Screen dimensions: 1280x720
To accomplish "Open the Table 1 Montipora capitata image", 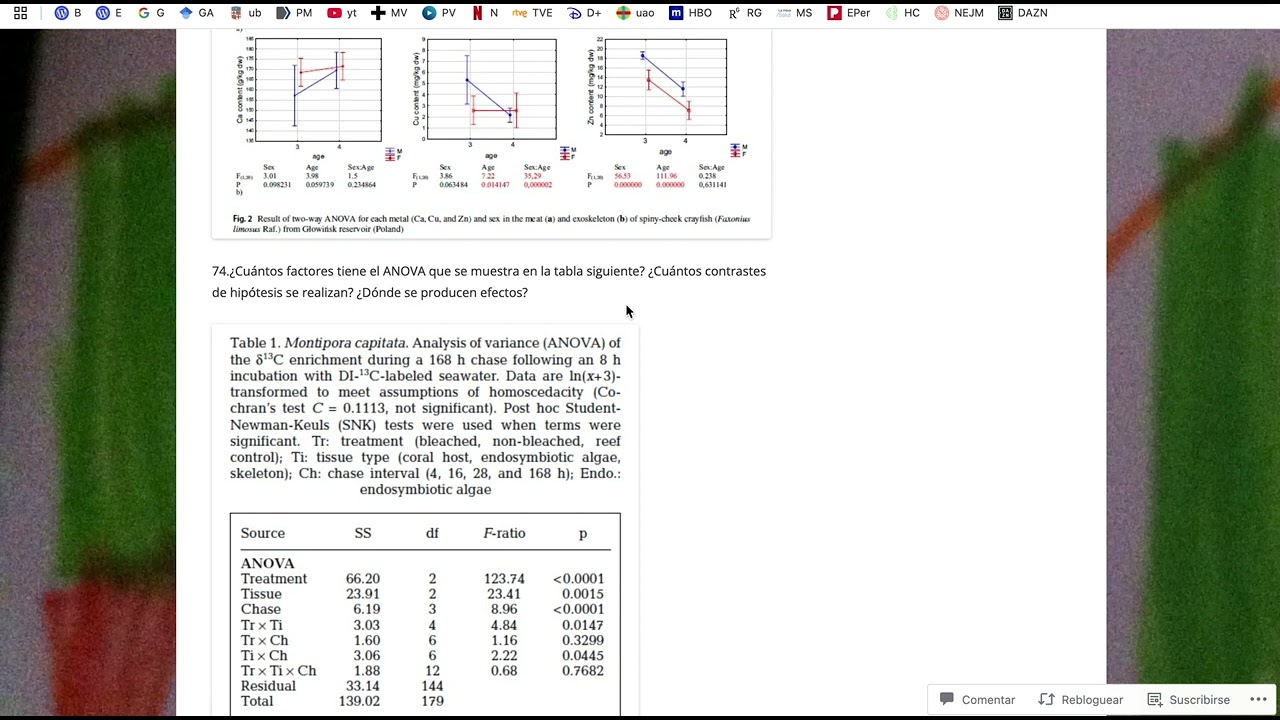I will tap(425, 520).
